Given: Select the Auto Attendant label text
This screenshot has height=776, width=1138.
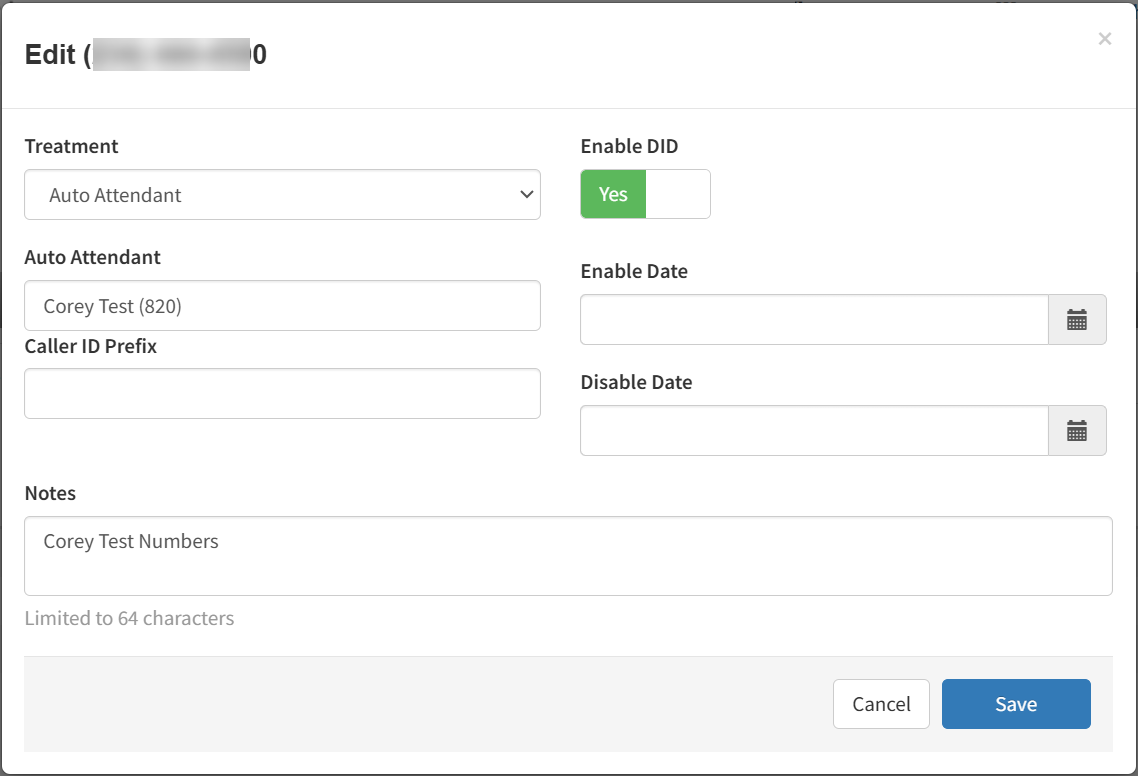Looking at the screenshot, I should click(92, 257).
